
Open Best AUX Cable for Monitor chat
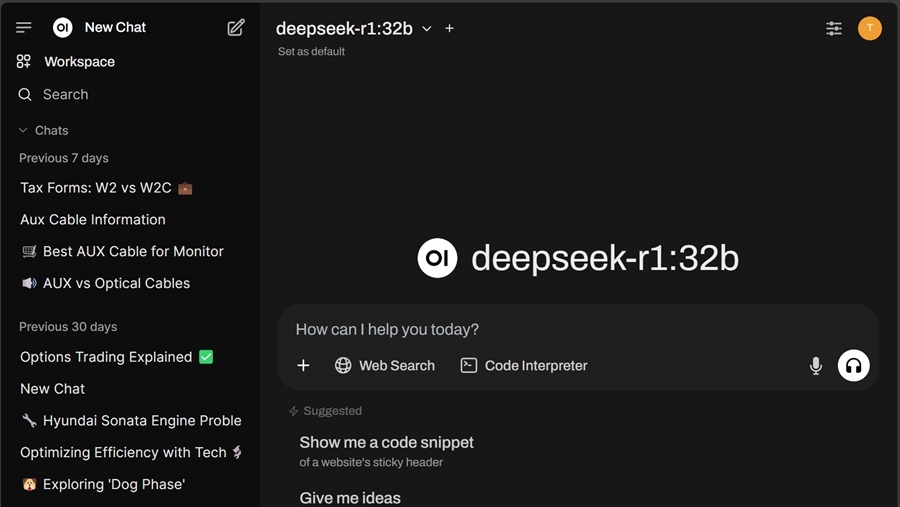pyautogui.click(x=122, y=251)
